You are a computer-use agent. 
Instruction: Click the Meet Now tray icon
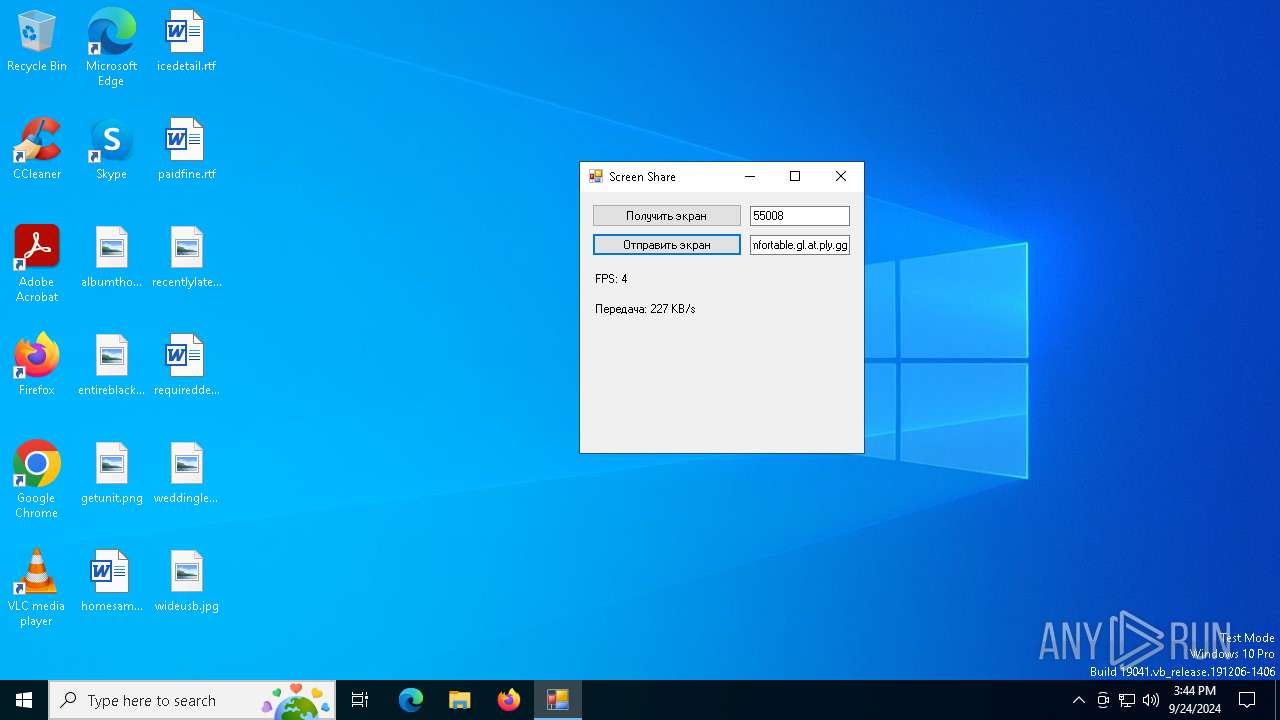[1103, 700]
